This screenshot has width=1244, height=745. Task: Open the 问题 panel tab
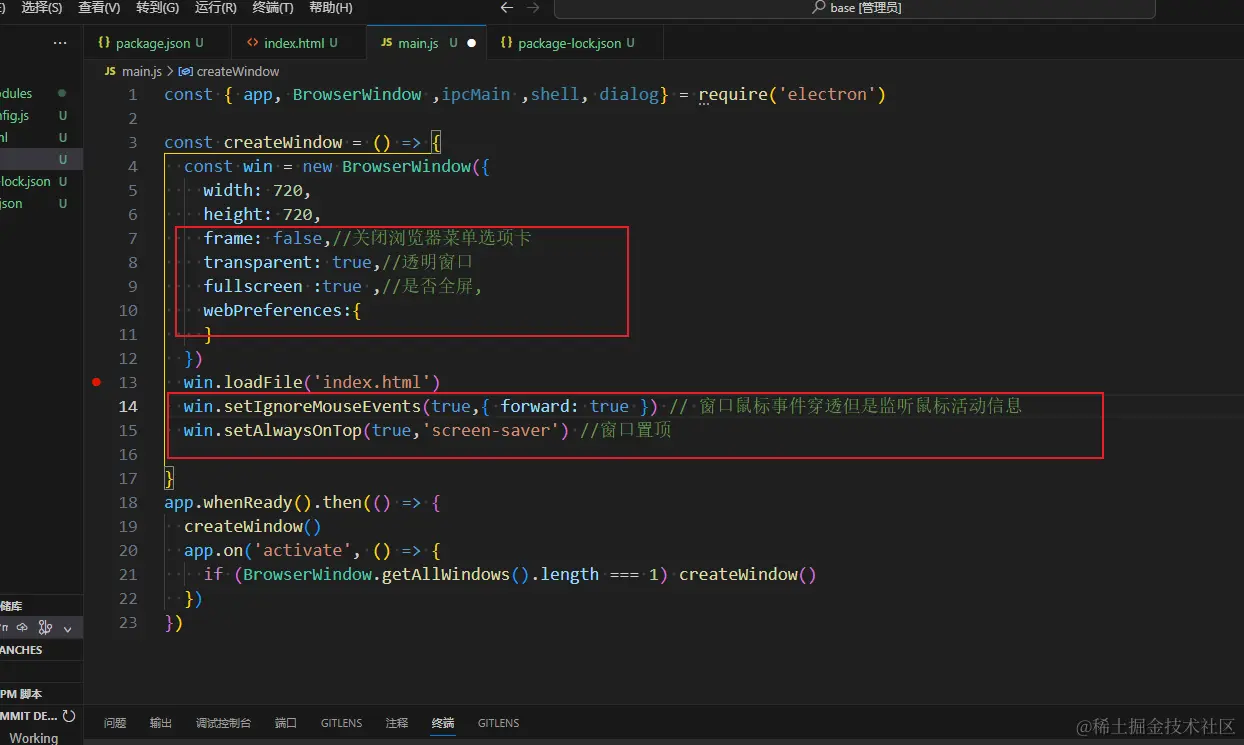(115, 723)
